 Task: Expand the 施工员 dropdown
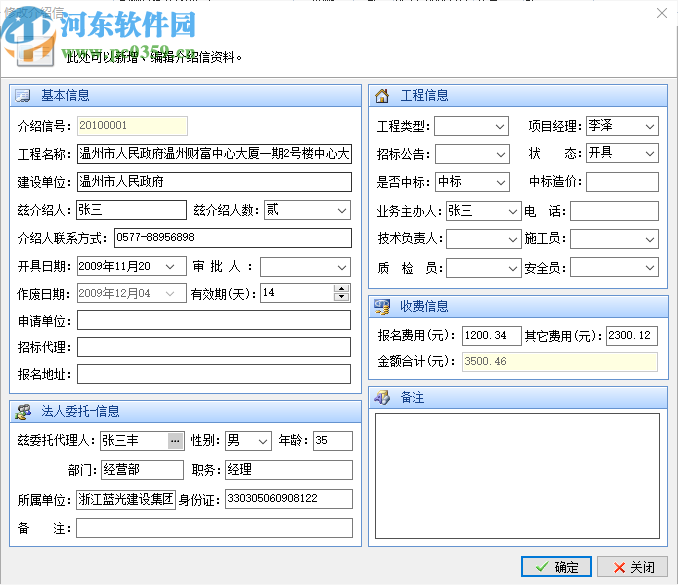click(x=649, y=240)
